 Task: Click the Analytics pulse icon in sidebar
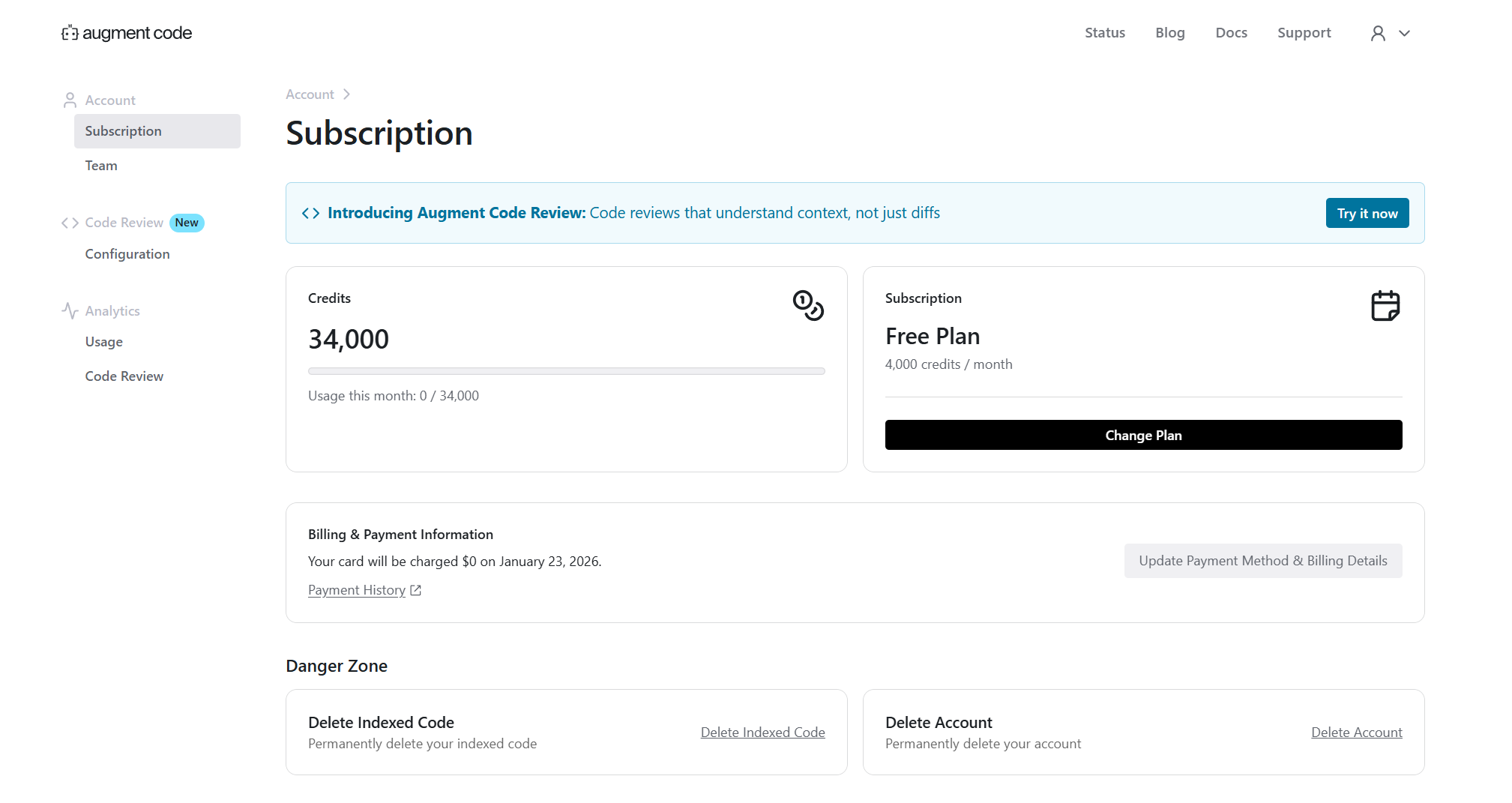pyautogui.click(x=70, y=311)
